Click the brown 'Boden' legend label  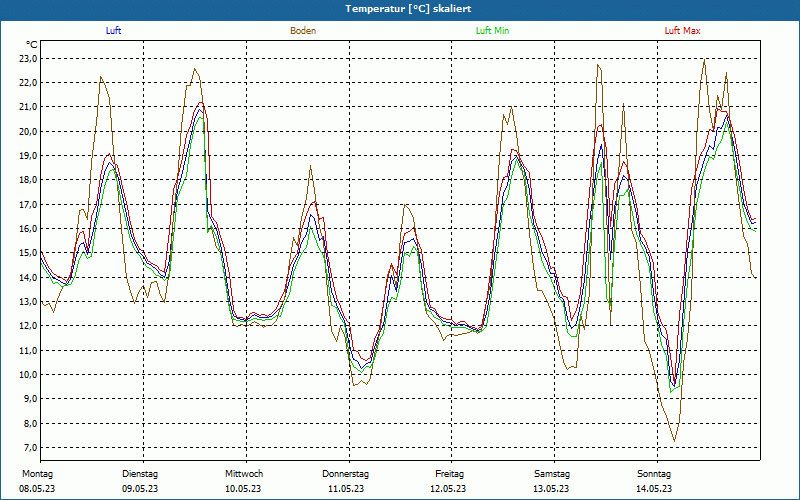(x=303, y=31)
